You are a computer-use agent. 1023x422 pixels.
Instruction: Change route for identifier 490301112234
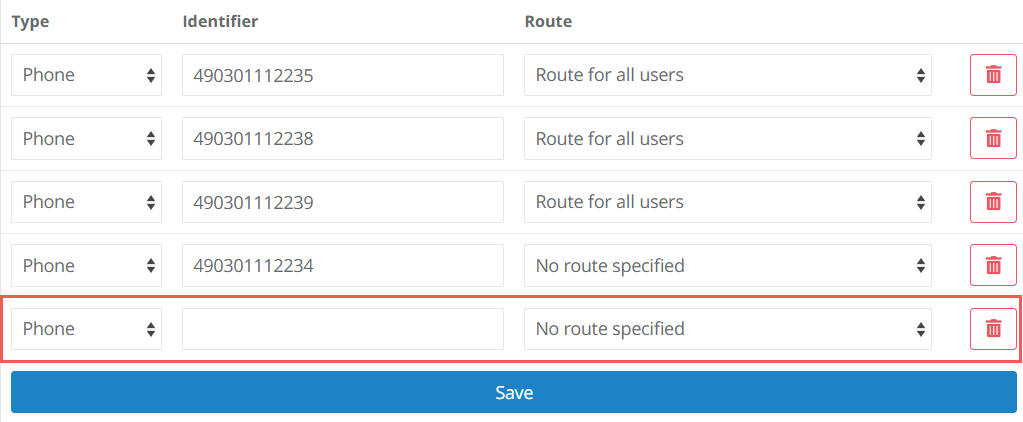[727, 265]
